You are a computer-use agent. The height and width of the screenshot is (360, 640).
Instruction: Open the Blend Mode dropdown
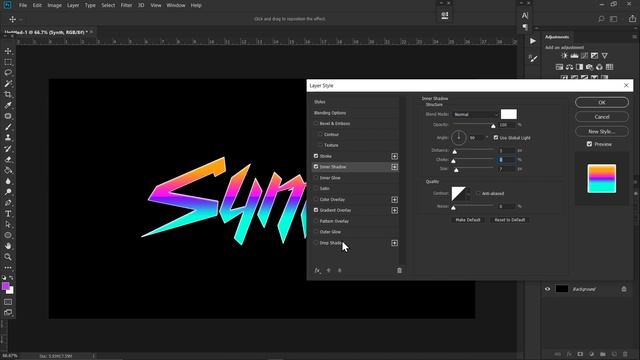476,114
